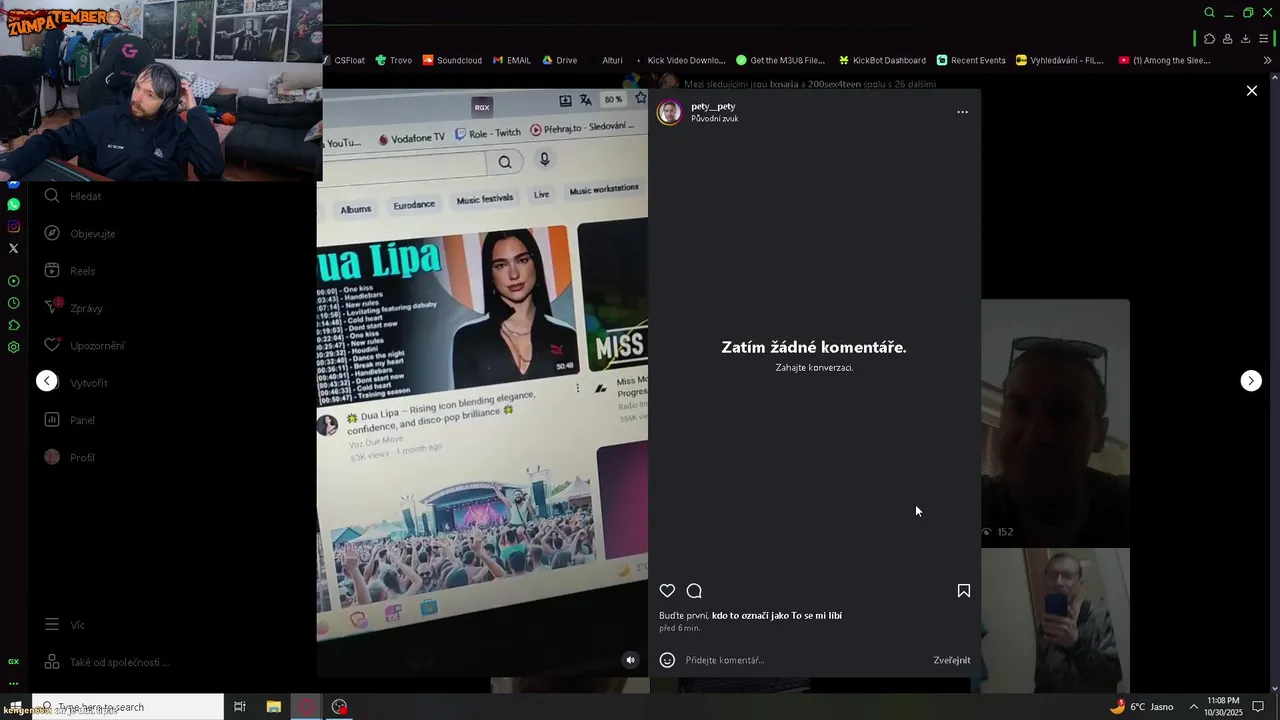Show hidden icons in the system tray
1280x720 pixels.
[x=1193, y=707]
